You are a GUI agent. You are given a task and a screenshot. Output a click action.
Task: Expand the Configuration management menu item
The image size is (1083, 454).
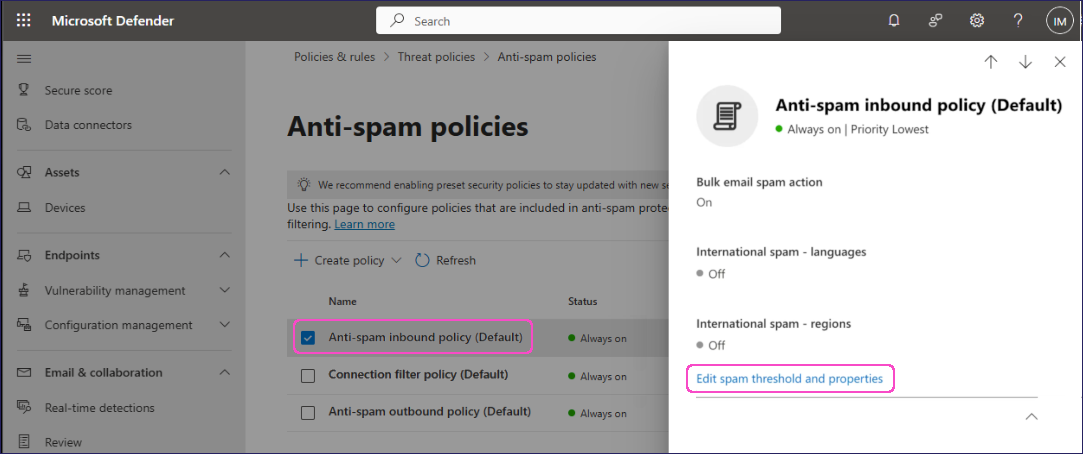pyautogui.click(x=224, y=325)
